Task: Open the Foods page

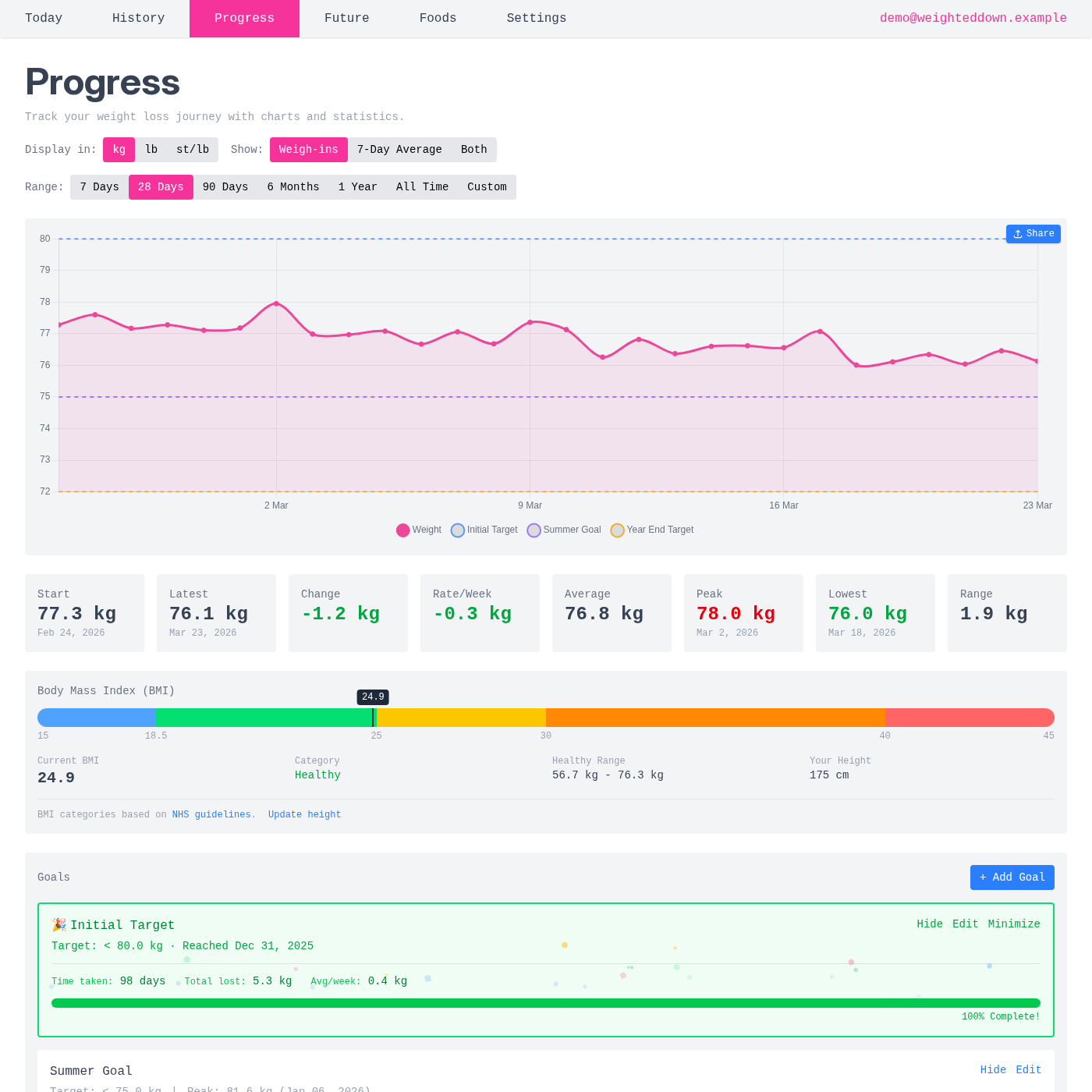Action: tap(438, 18)
